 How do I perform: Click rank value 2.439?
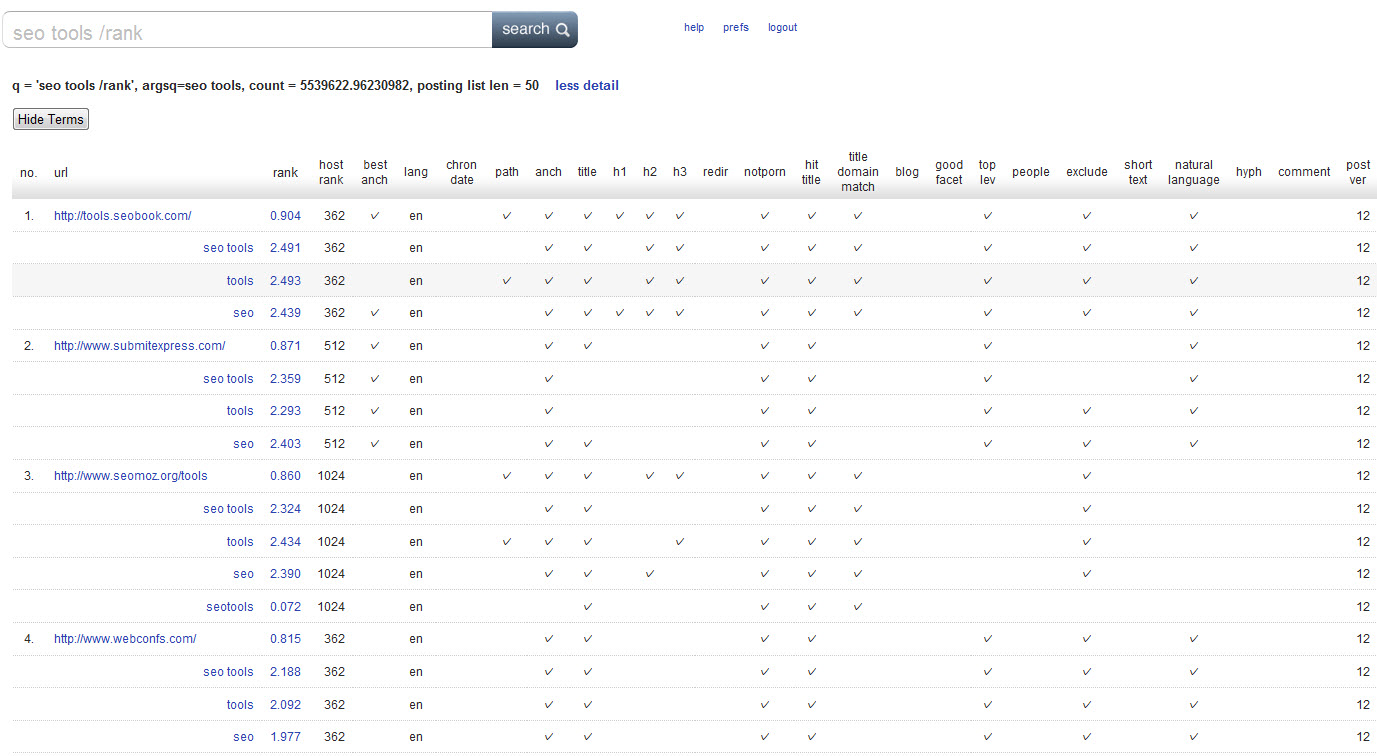point(285,313)
